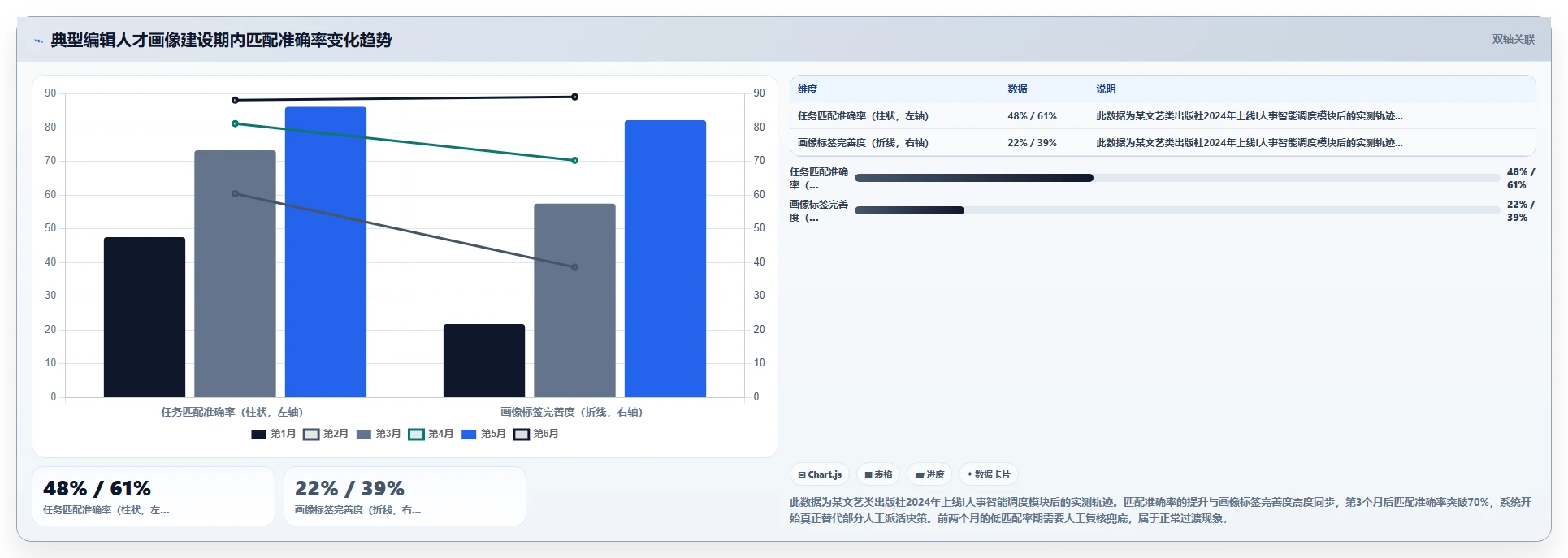Click the 表格 tag
1568x558 pixels.
(878, 474)
